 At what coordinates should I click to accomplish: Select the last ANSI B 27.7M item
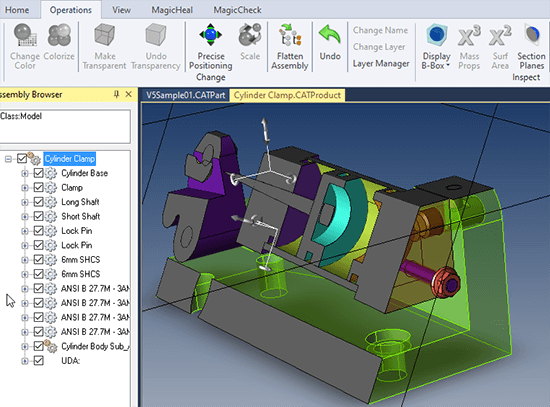(95, 332)
